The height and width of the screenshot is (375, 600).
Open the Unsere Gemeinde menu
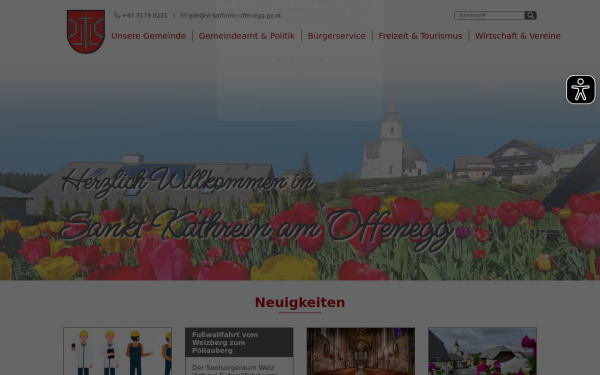tap(148, 36)
